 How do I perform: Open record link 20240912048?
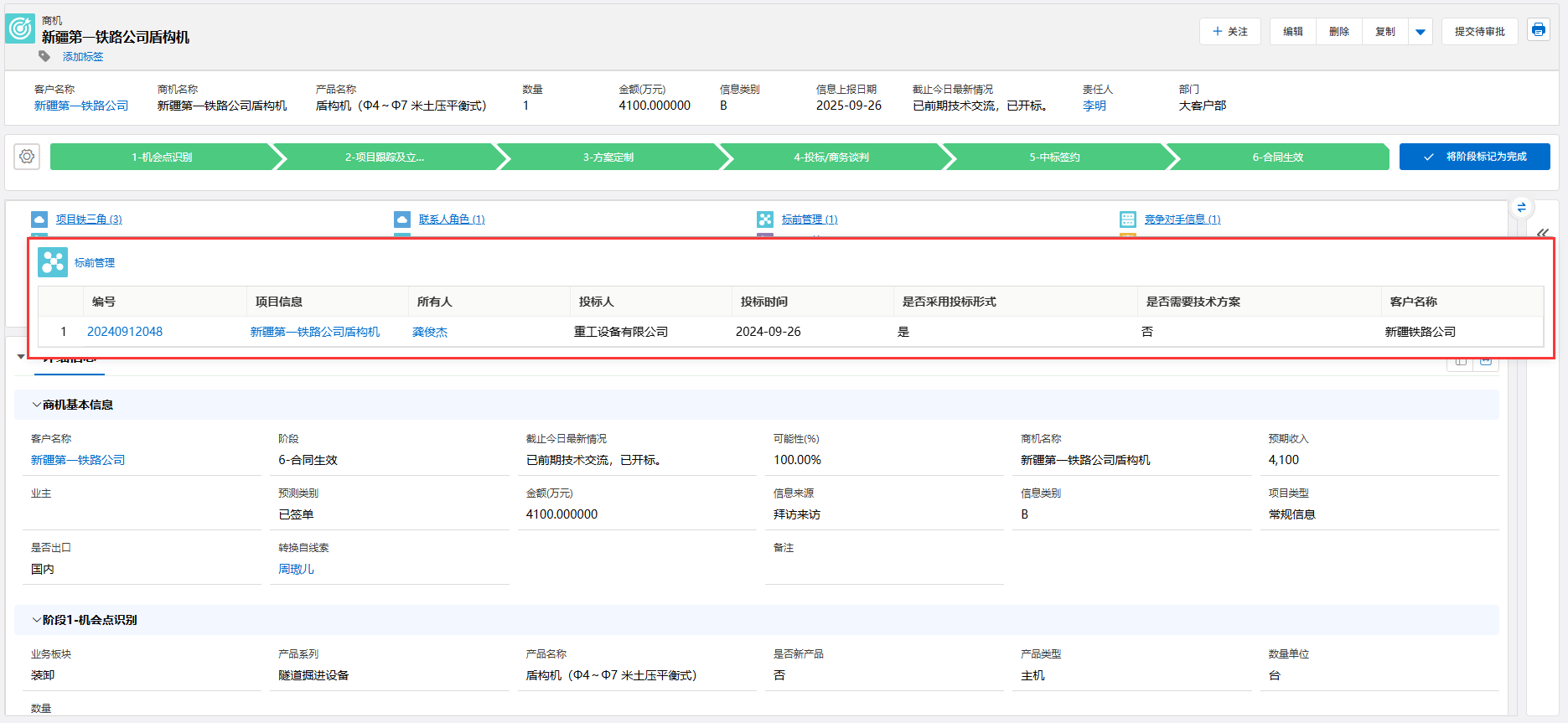(125, 332)
